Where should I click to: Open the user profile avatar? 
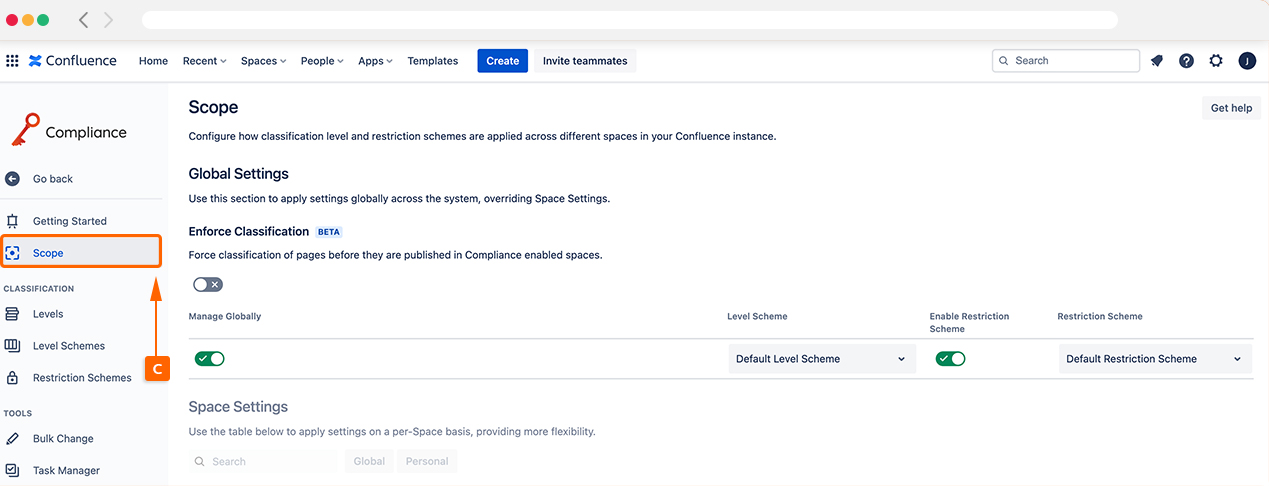[1247, 61]
